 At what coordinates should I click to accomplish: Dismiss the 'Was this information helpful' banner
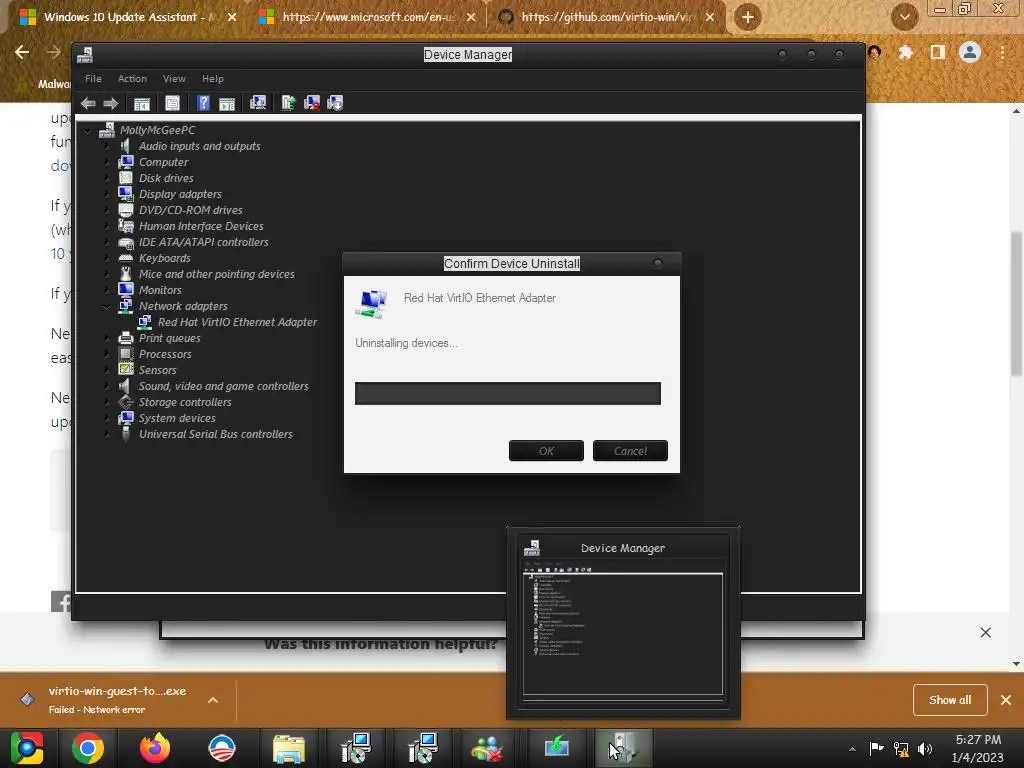[x=985, y=632]
